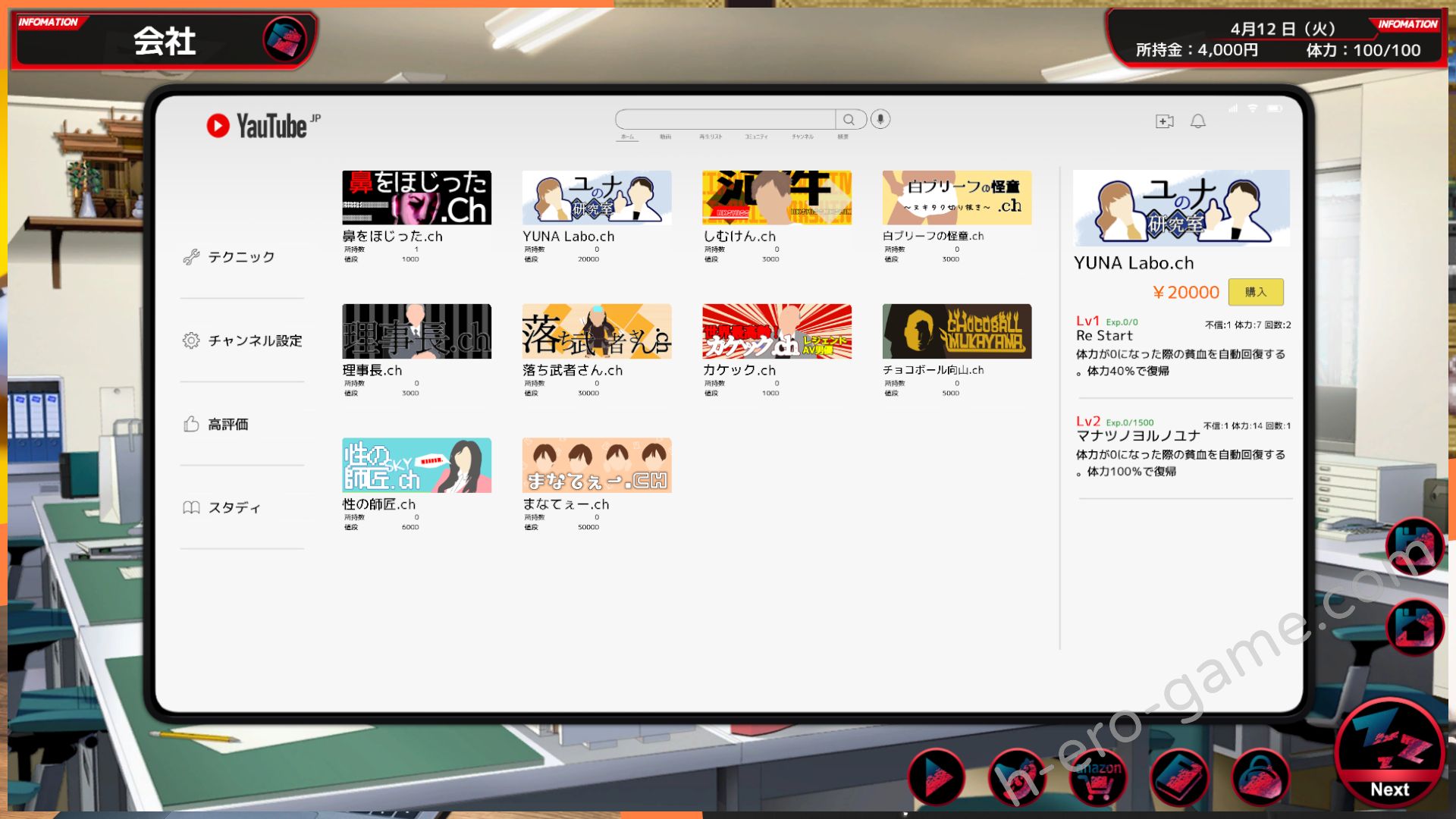Select 高評価 in the sidebar
Viewport: 1456px width, 819px height.
click(227, 425)
